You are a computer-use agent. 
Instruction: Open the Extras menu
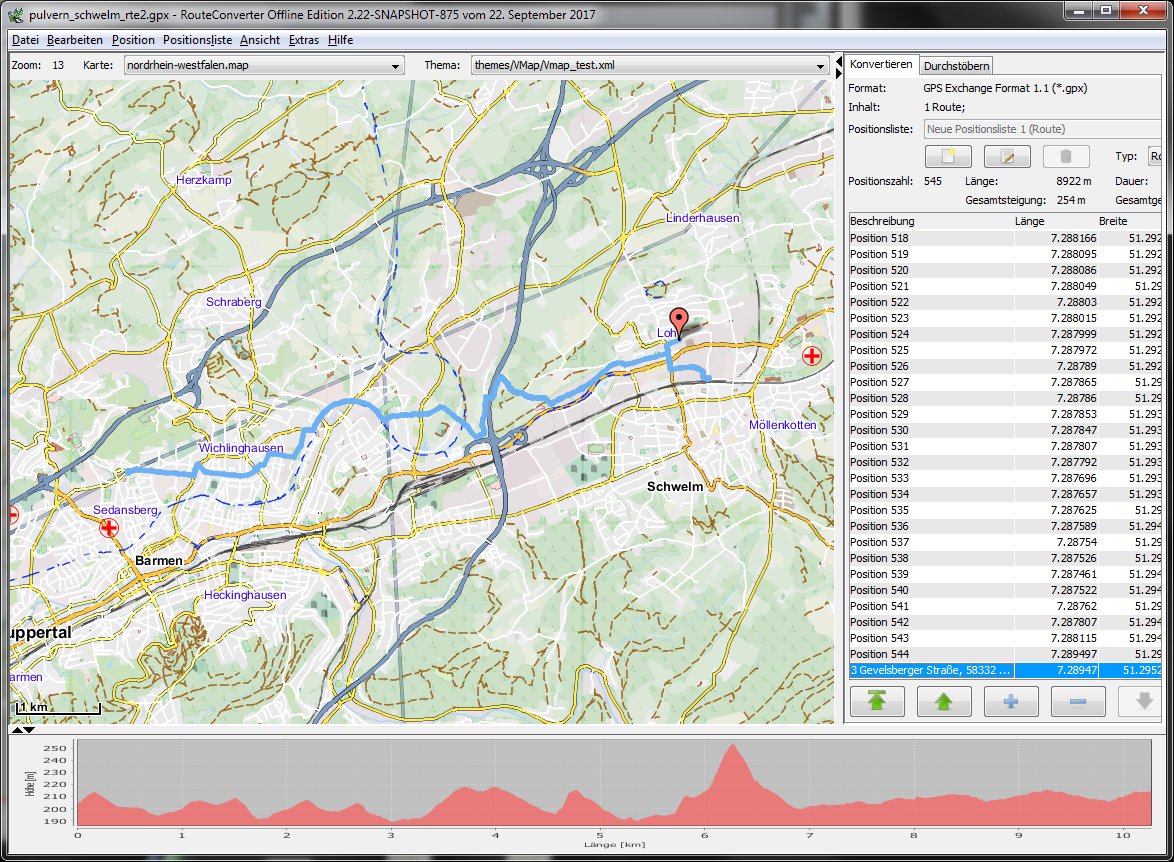point(304,40)
